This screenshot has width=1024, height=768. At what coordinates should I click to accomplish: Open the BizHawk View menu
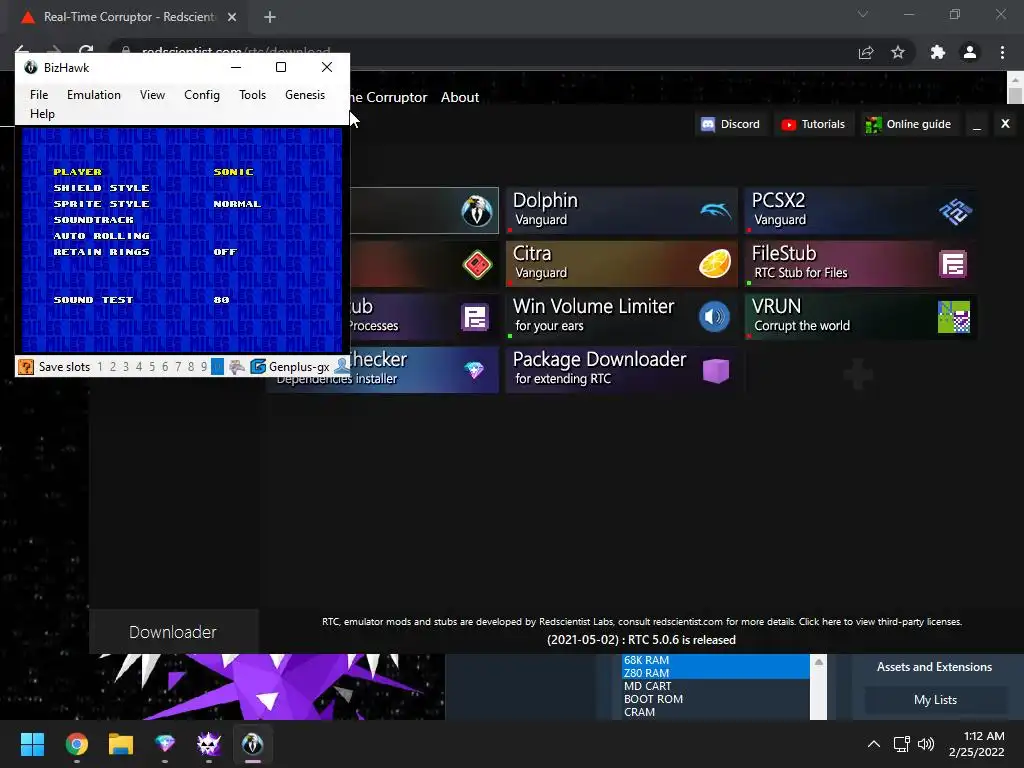152,95
